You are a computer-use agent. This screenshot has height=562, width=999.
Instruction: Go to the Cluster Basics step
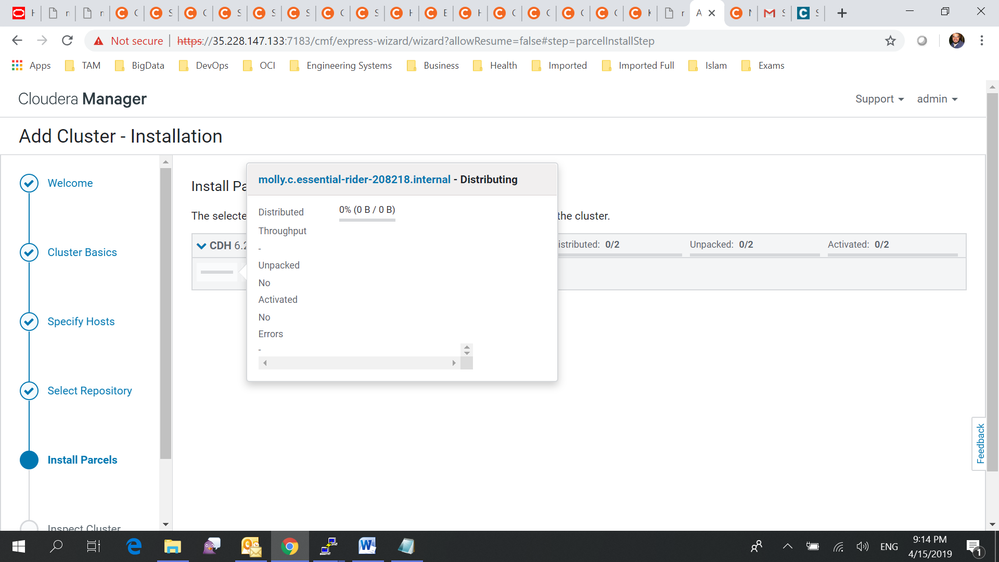[82, 252]
